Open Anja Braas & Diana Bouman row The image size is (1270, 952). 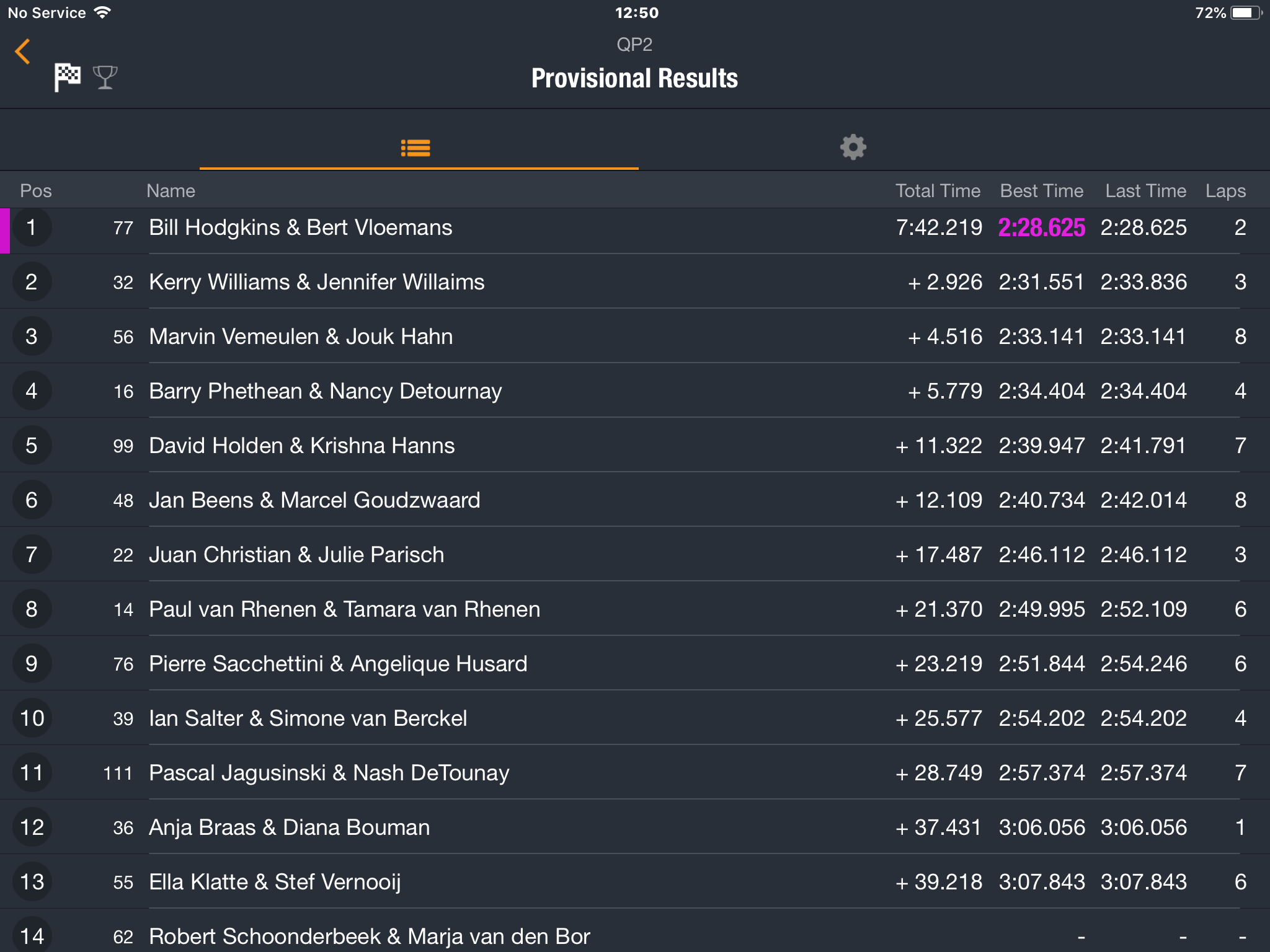click(635, 827)
